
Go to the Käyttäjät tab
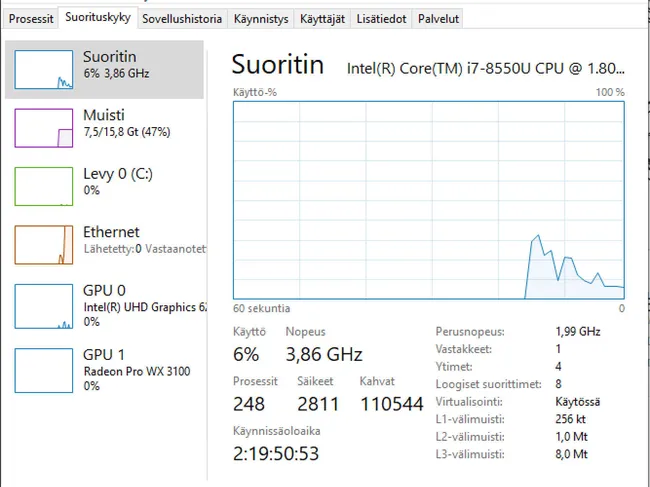coord(323,19)
